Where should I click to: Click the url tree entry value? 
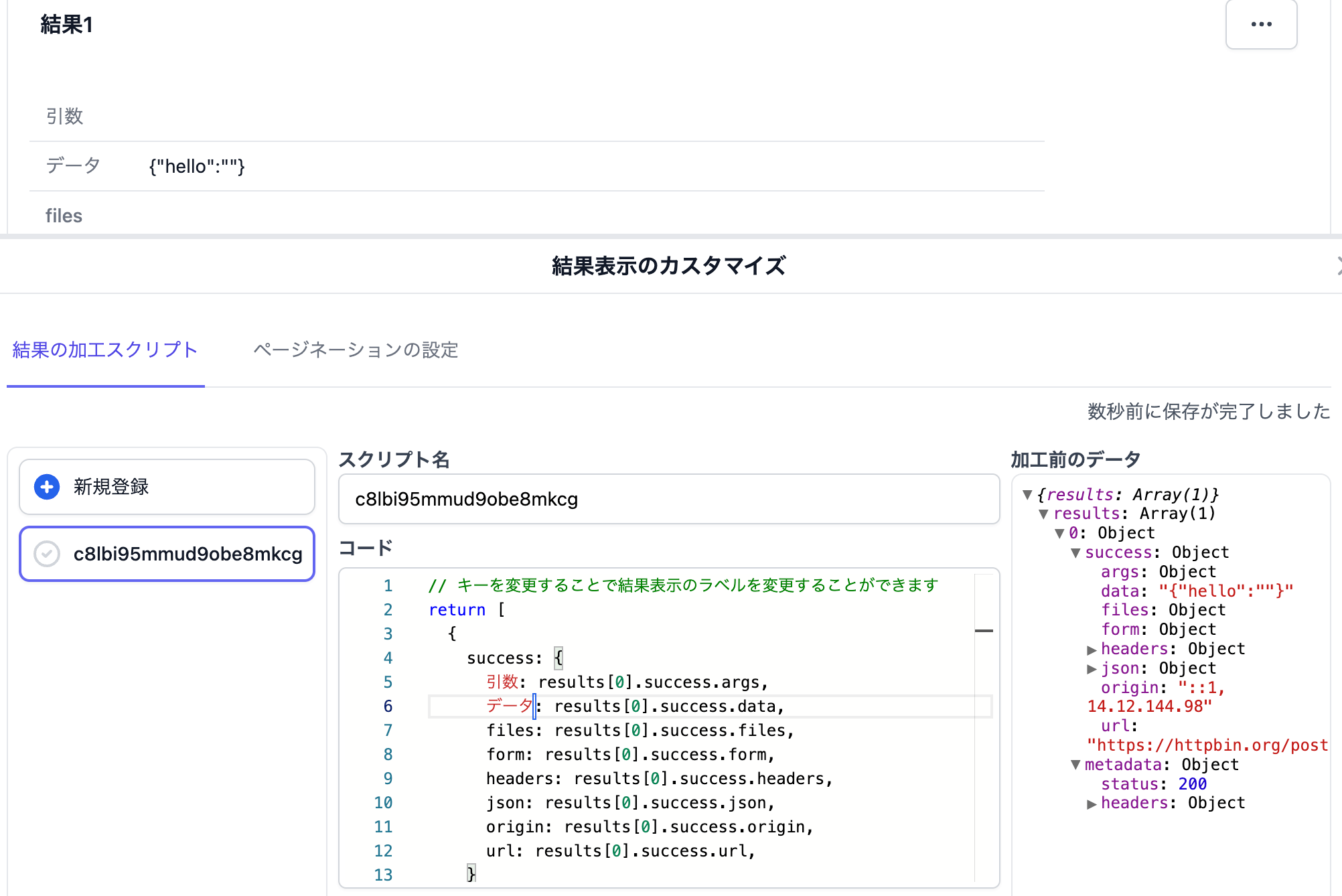click(x=1207, y=745)
